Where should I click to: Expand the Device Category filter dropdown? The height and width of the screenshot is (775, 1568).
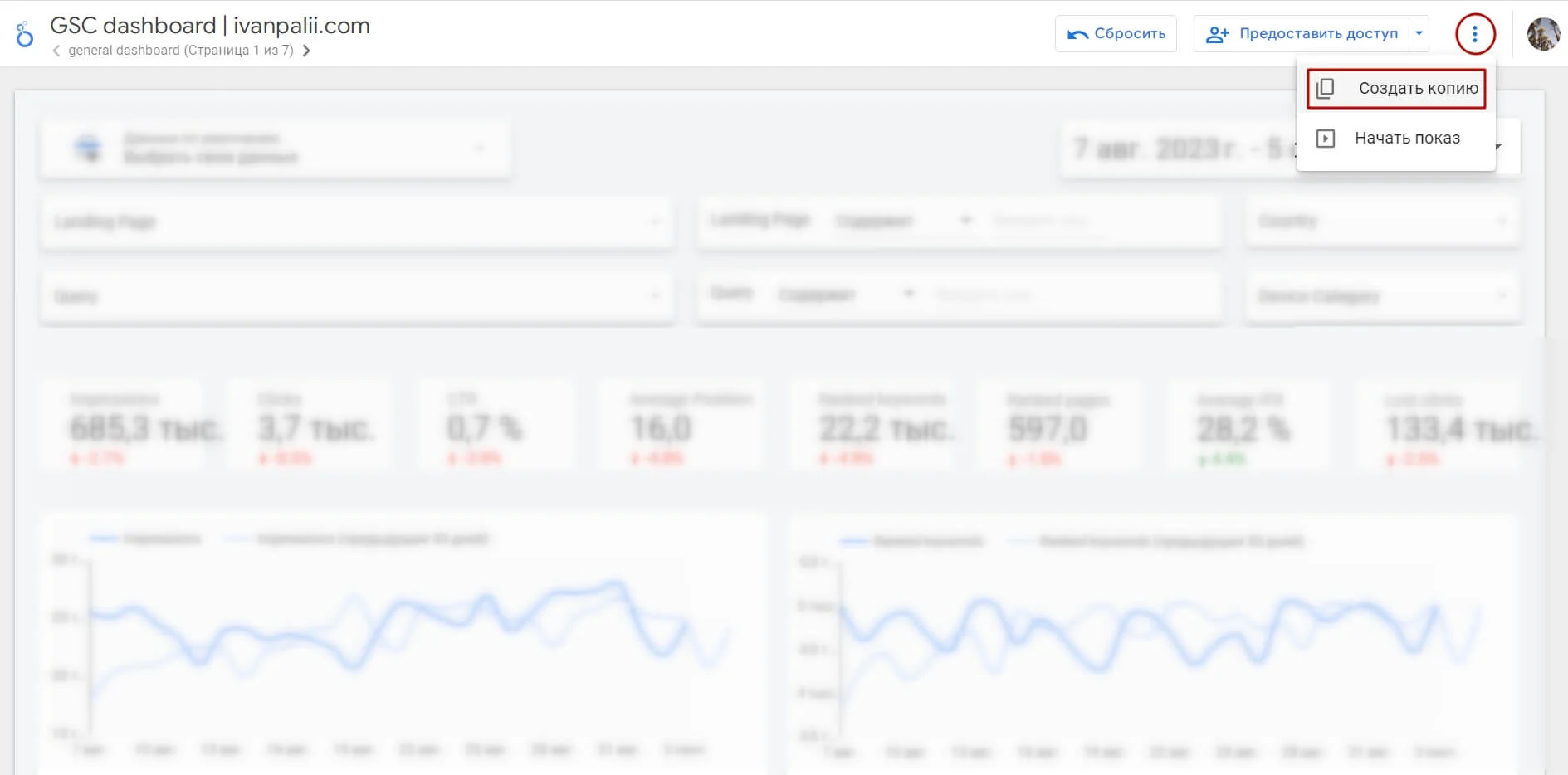[x=1382, y=296]
